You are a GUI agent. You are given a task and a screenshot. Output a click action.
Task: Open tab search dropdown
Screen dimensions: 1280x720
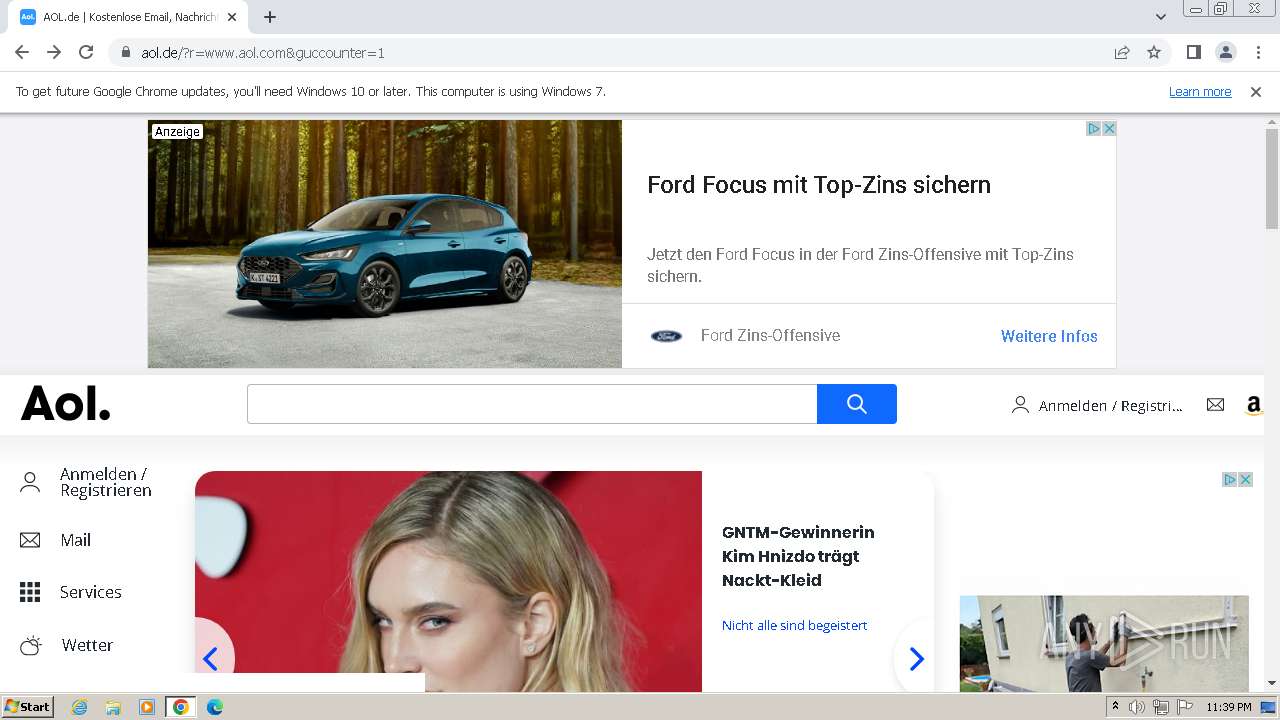pyautogui.click(x=1160, y=17)
